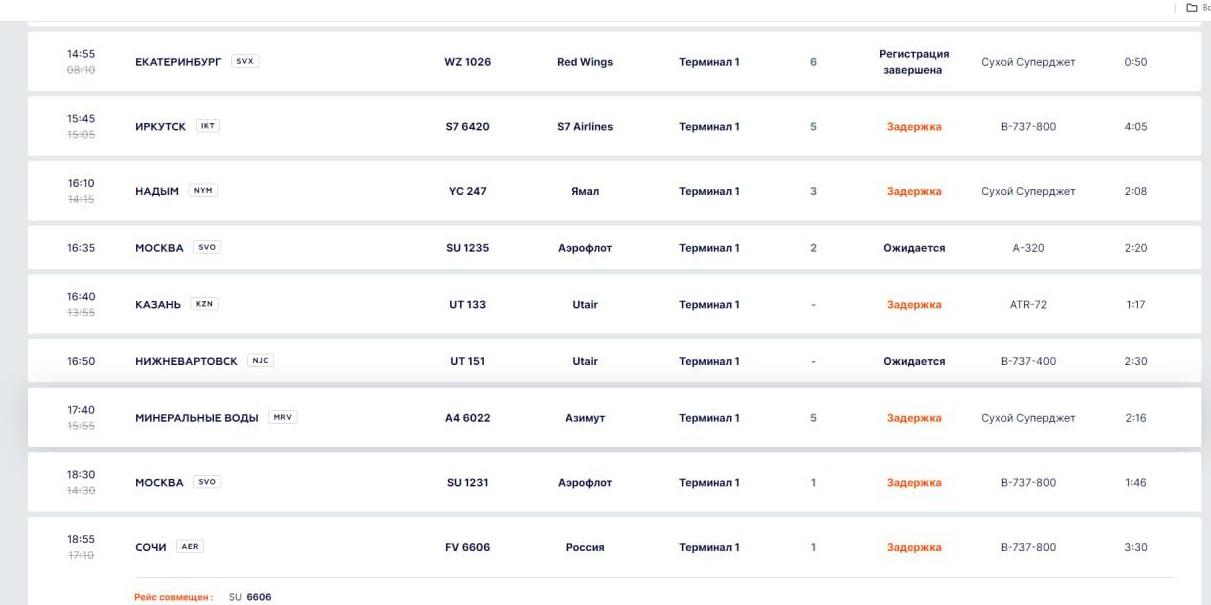Select the Нижневартовск destination
The width and height of the screenshot is (1211, 605).
pyautogui.click(x=186, y=362)
